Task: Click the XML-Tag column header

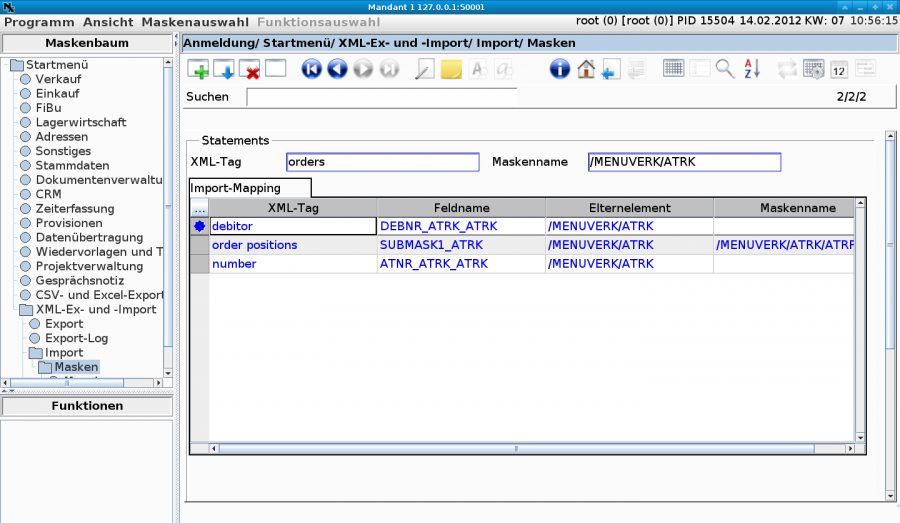Action: (x=293, y=208)
